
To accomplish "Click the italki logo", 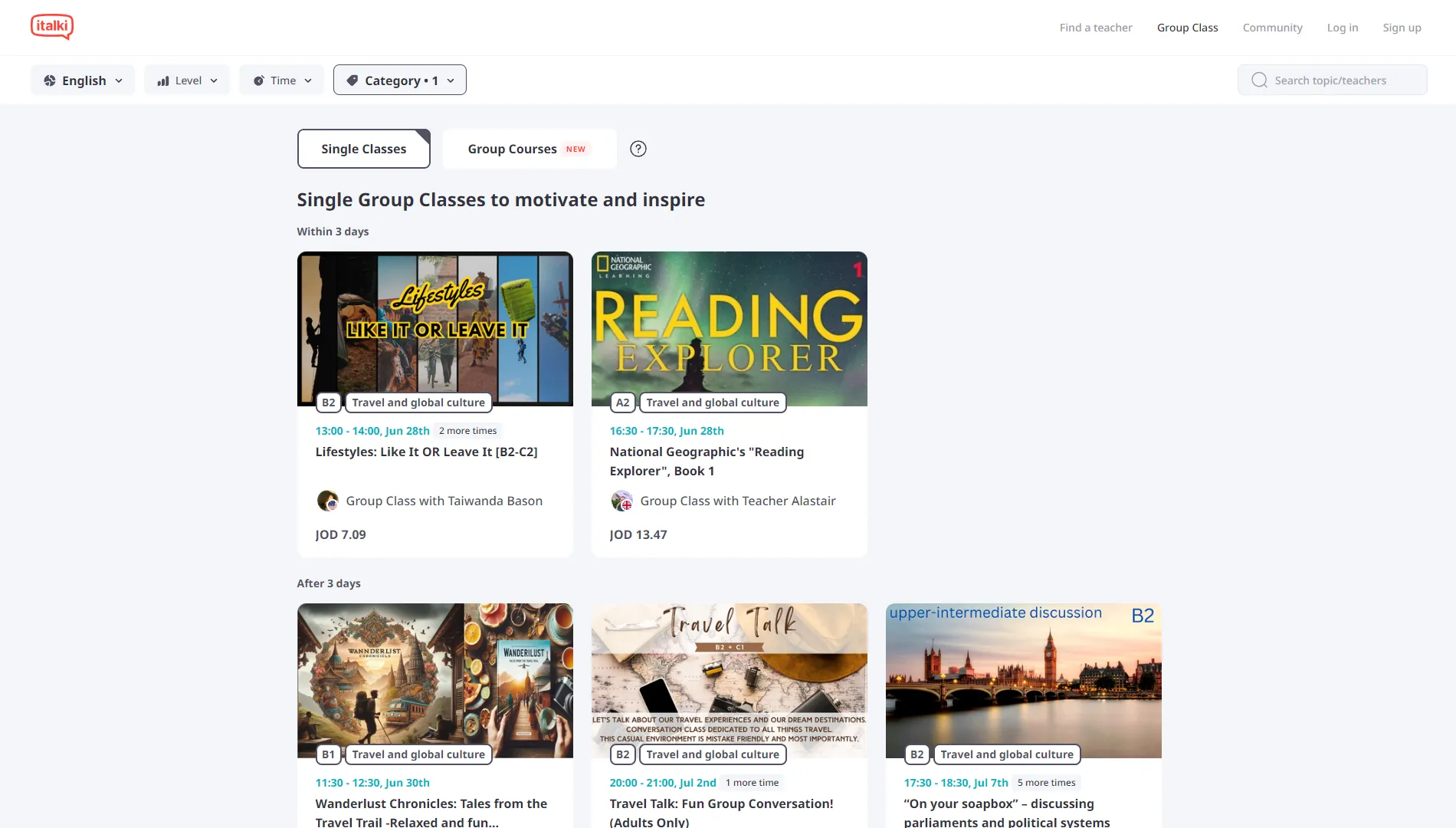I will 52,27.
